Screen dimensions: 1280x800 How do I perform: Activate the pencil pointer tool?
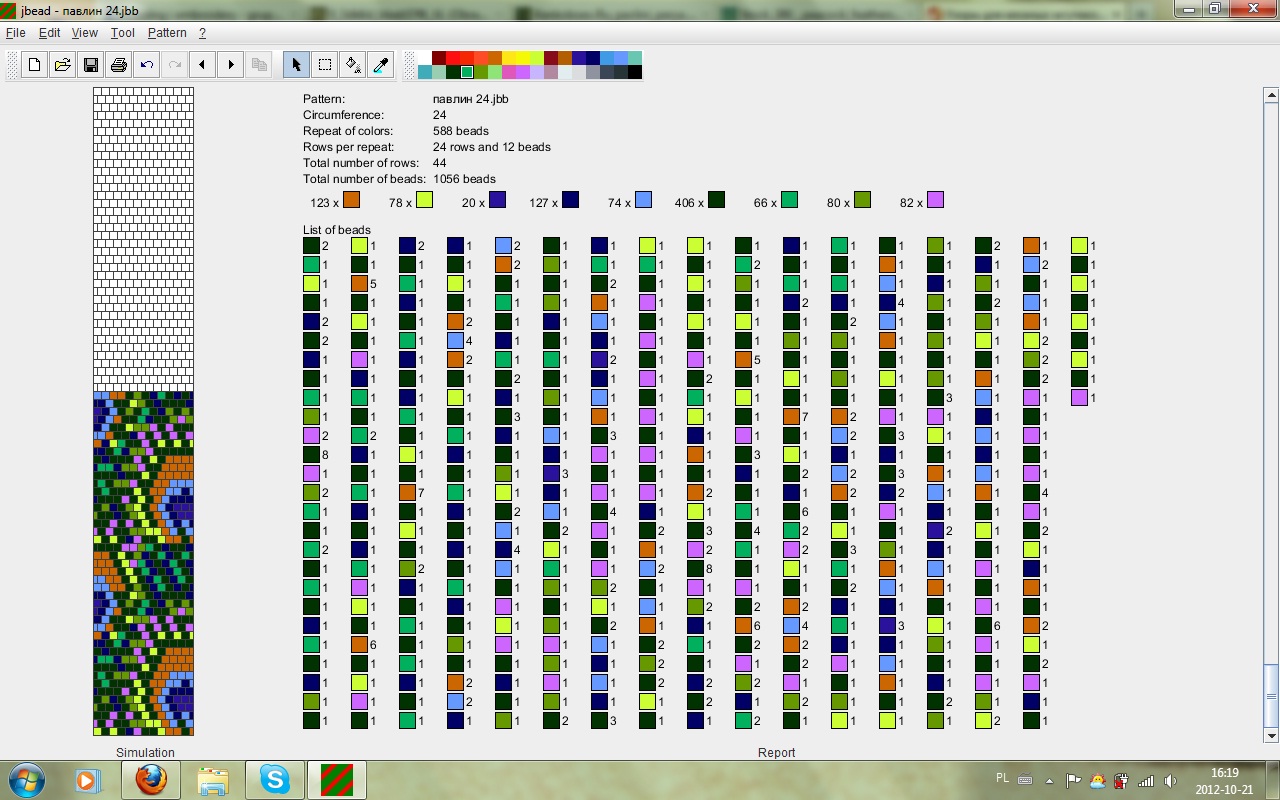tap(296, 65)
